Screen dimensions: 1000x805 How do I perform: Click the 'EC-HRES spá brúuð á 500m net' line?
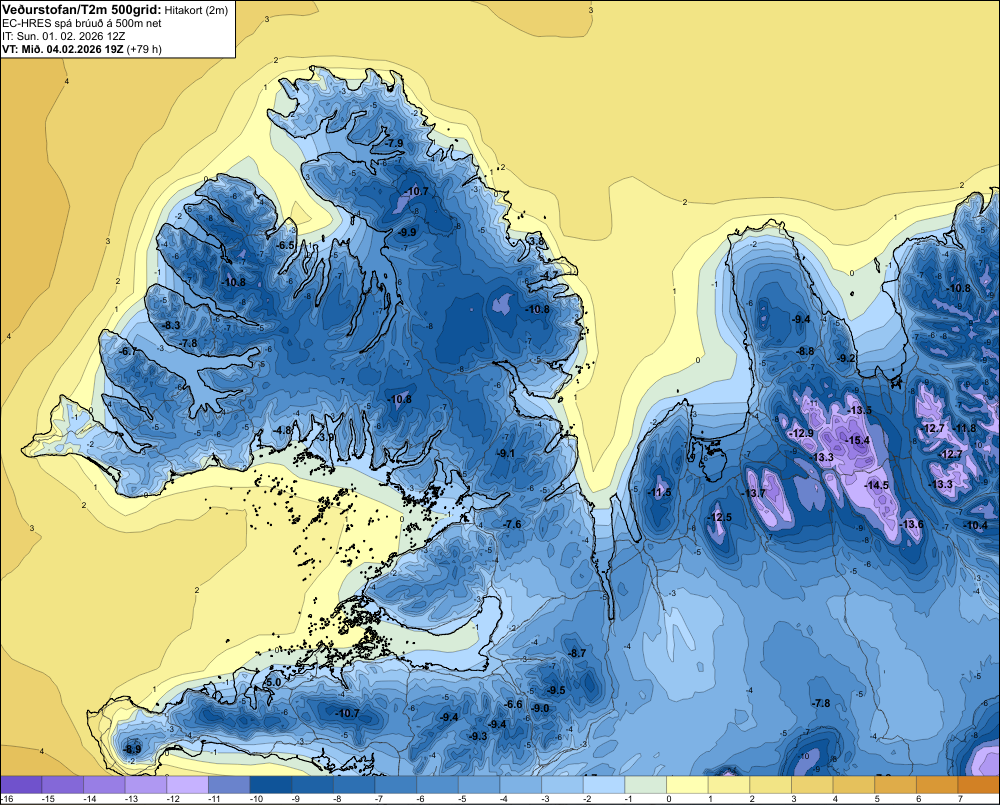pos(82,23)
